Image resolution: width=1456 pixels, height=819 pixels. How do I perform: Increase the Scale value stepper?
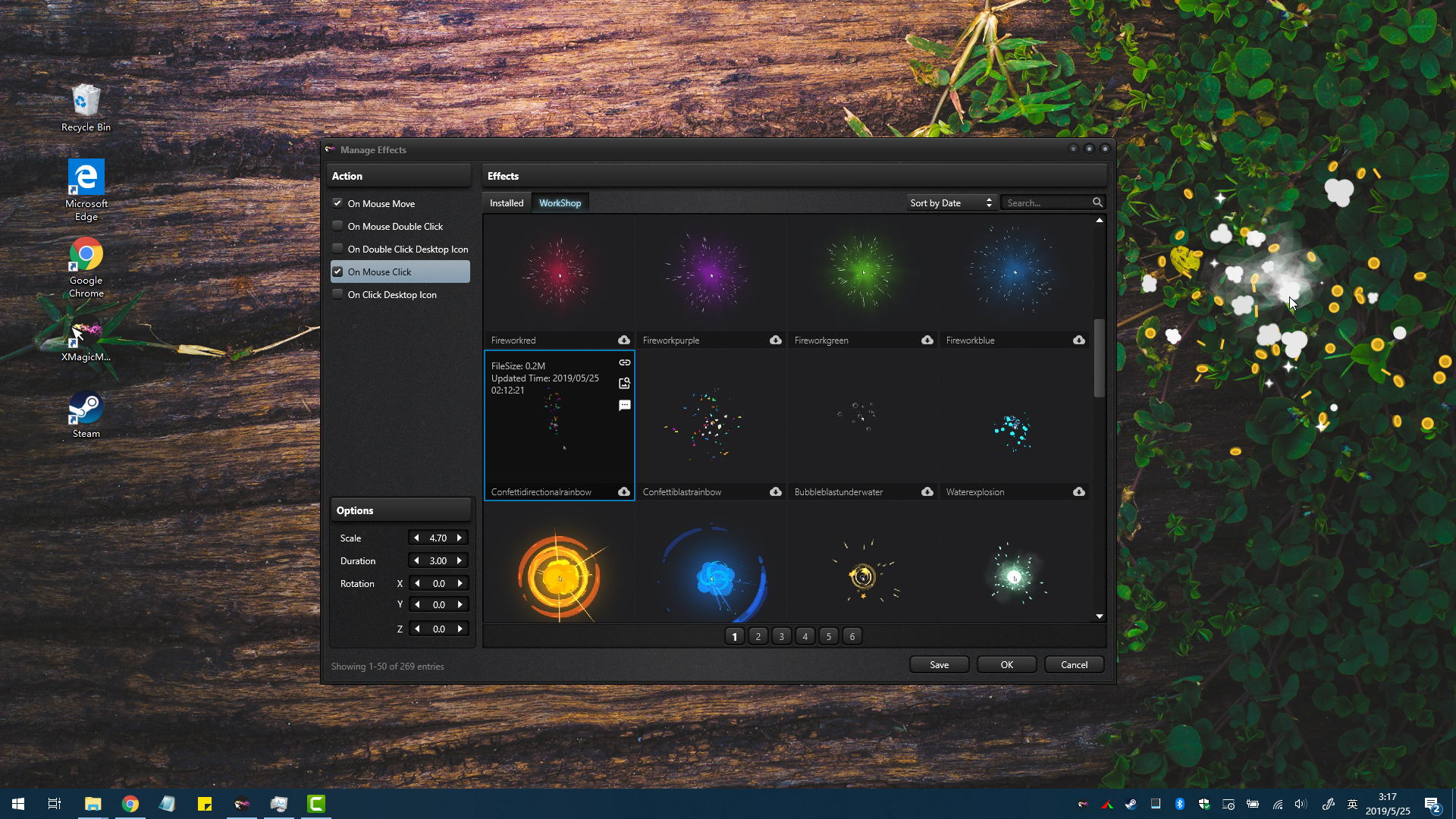[x=460, y=537]
